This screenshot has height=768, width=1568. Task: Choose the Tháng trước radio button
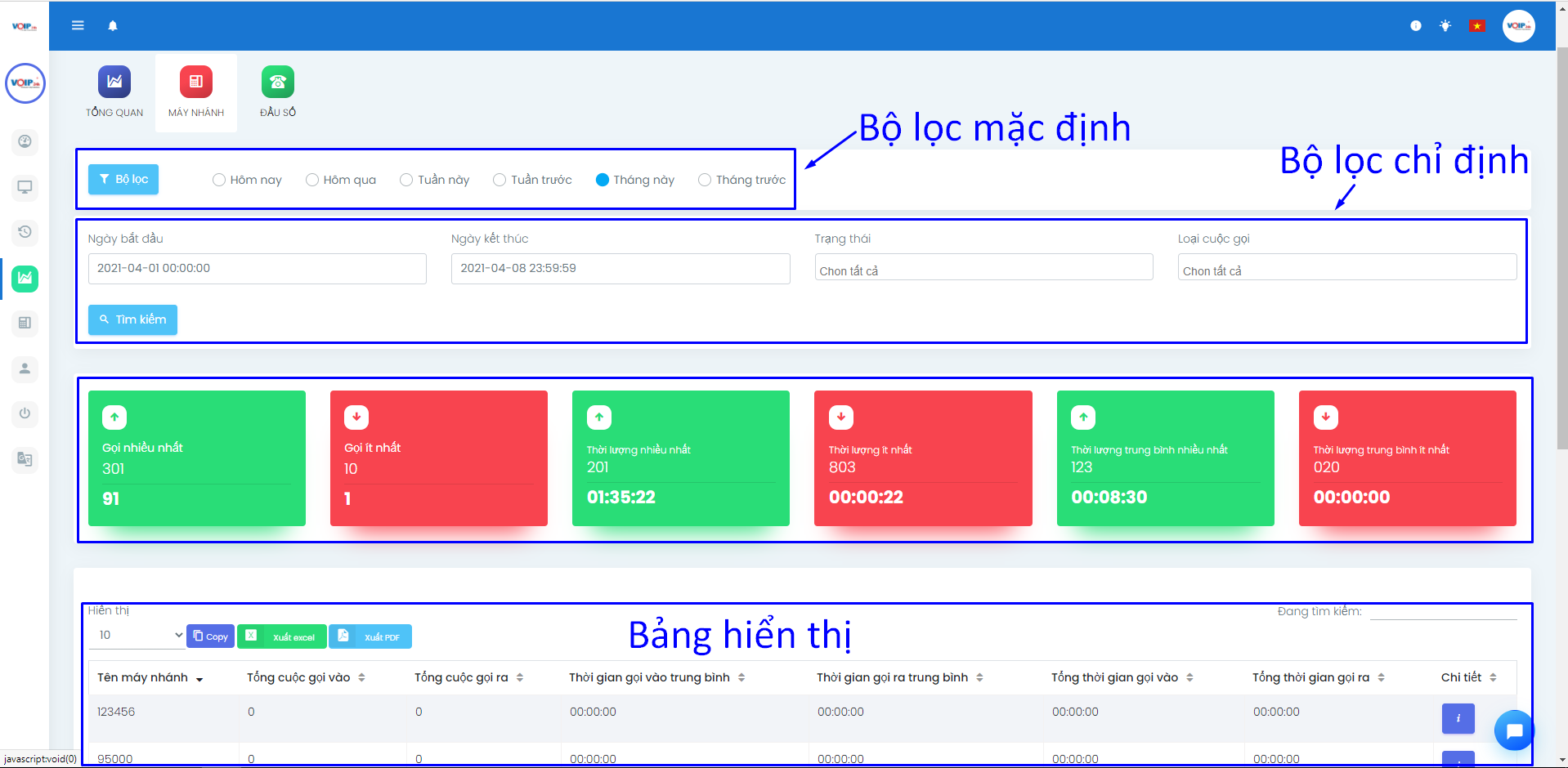point(705,180)
